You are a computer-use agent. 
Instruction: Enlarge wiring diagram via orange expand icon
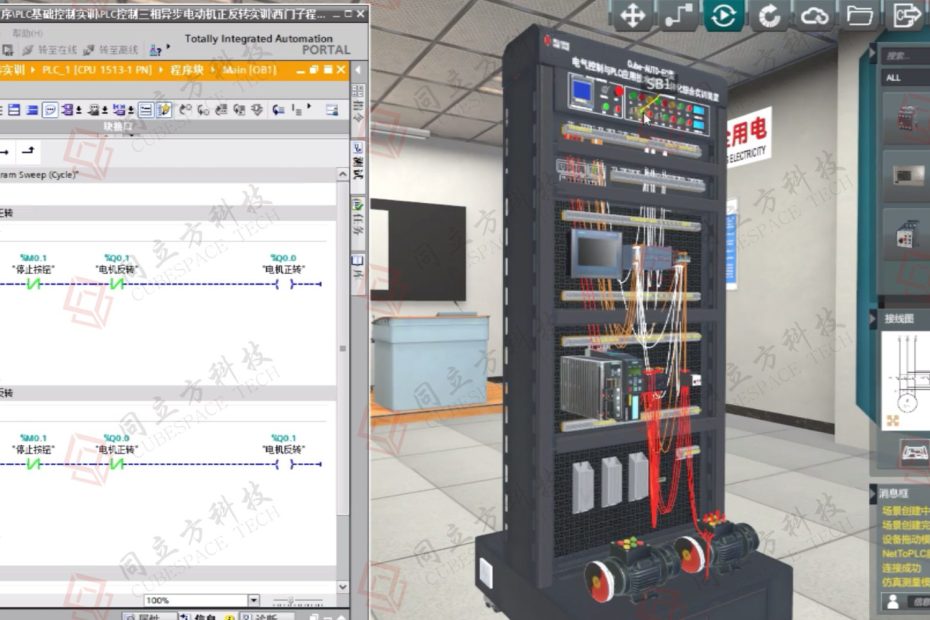[893, 420]
